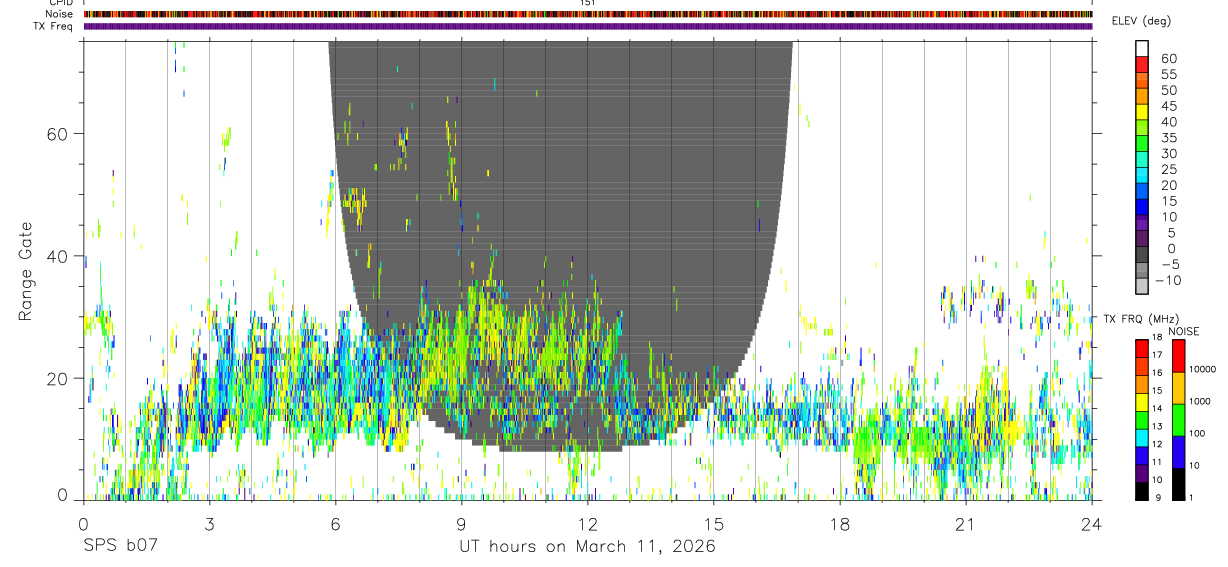
Task: Click the '18' TX frequency legend label
Action: (1157, 337)
